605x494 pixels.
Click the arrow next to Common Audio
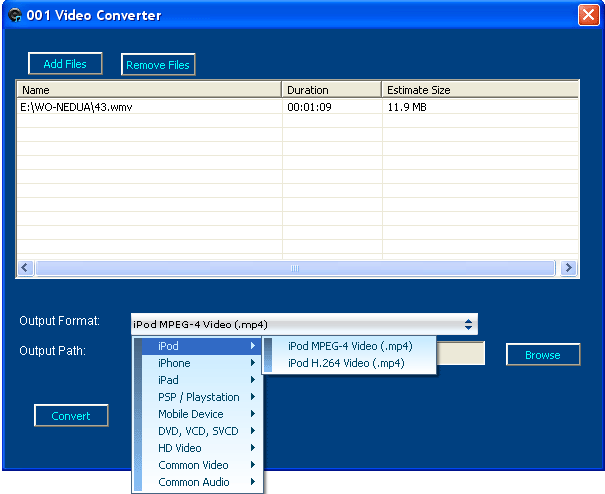pos(253,482)
